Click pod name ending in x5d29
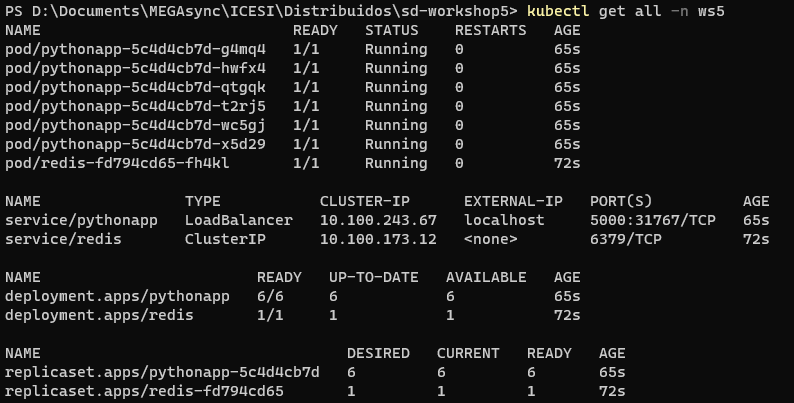794x403 pixels. coord(135,144)
